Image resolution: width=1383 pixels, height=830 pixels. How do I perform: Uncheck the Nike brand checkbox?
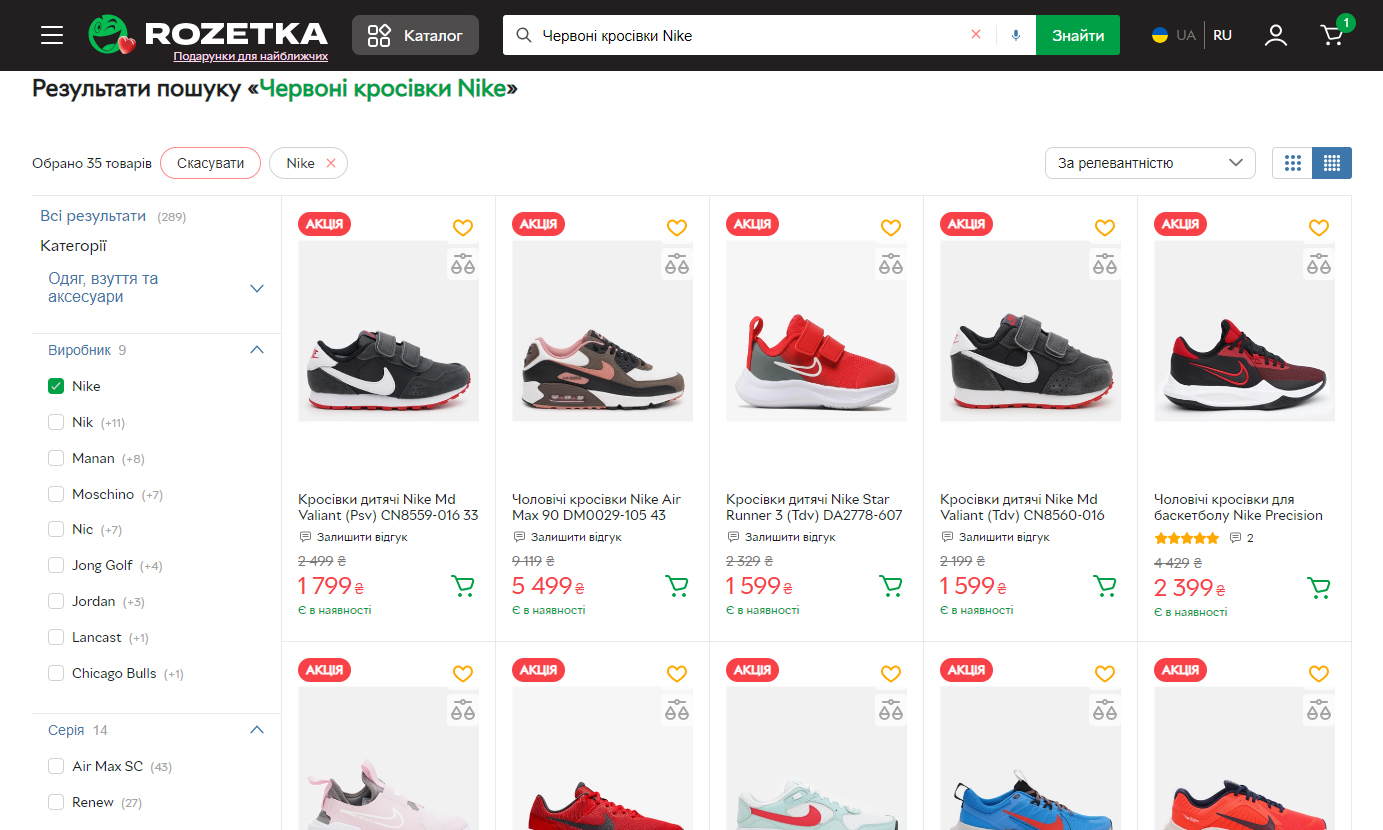(56, 386)
